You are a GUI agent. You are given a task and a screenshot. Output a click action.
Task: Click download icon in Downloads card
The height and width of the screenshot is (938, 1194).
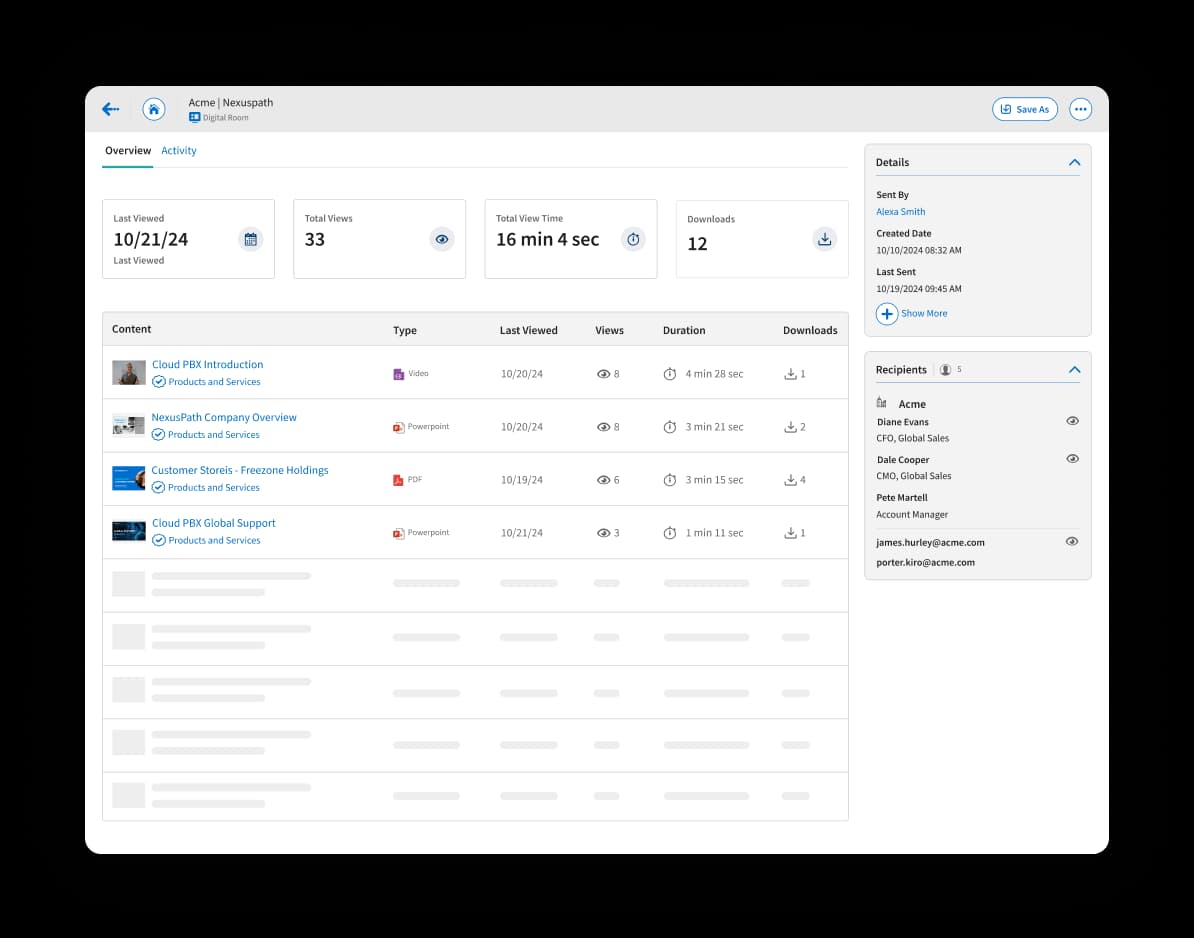click(x=824, y=239)
